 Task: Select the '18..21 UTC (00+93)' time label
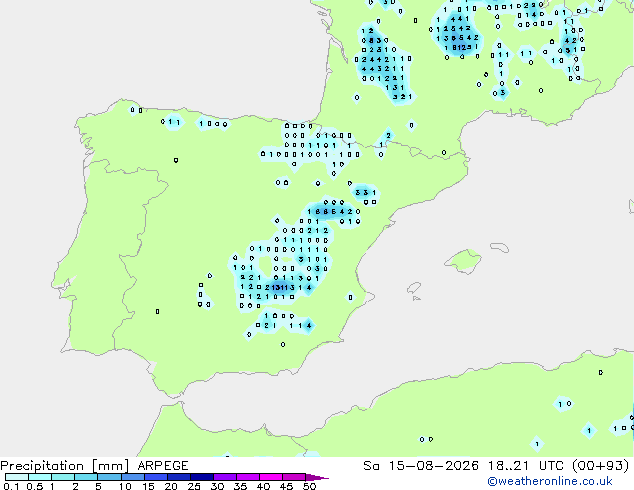point(558,466)
